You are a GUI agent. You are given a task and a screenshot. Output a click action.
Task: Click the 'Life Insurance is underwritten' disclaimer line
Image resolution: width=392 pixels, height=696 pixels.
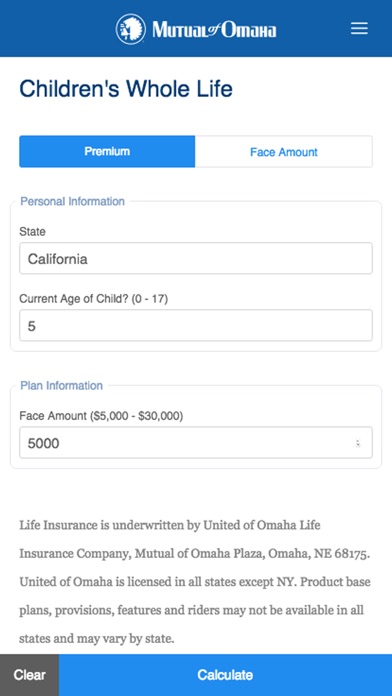pyautogui.click(x=170, y=525)
